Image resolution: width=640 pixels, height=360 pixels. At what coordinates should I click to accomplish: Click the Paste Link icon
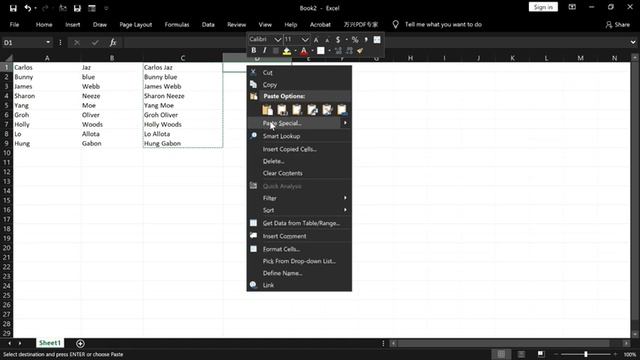tap(342, 110)
